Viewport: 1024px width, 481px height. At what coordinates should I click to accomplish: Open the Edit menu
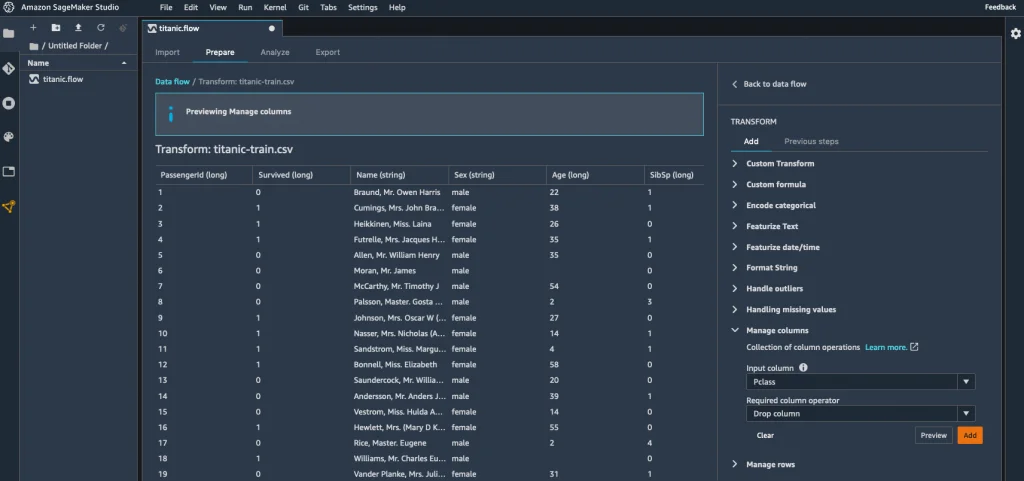(191, 7)
